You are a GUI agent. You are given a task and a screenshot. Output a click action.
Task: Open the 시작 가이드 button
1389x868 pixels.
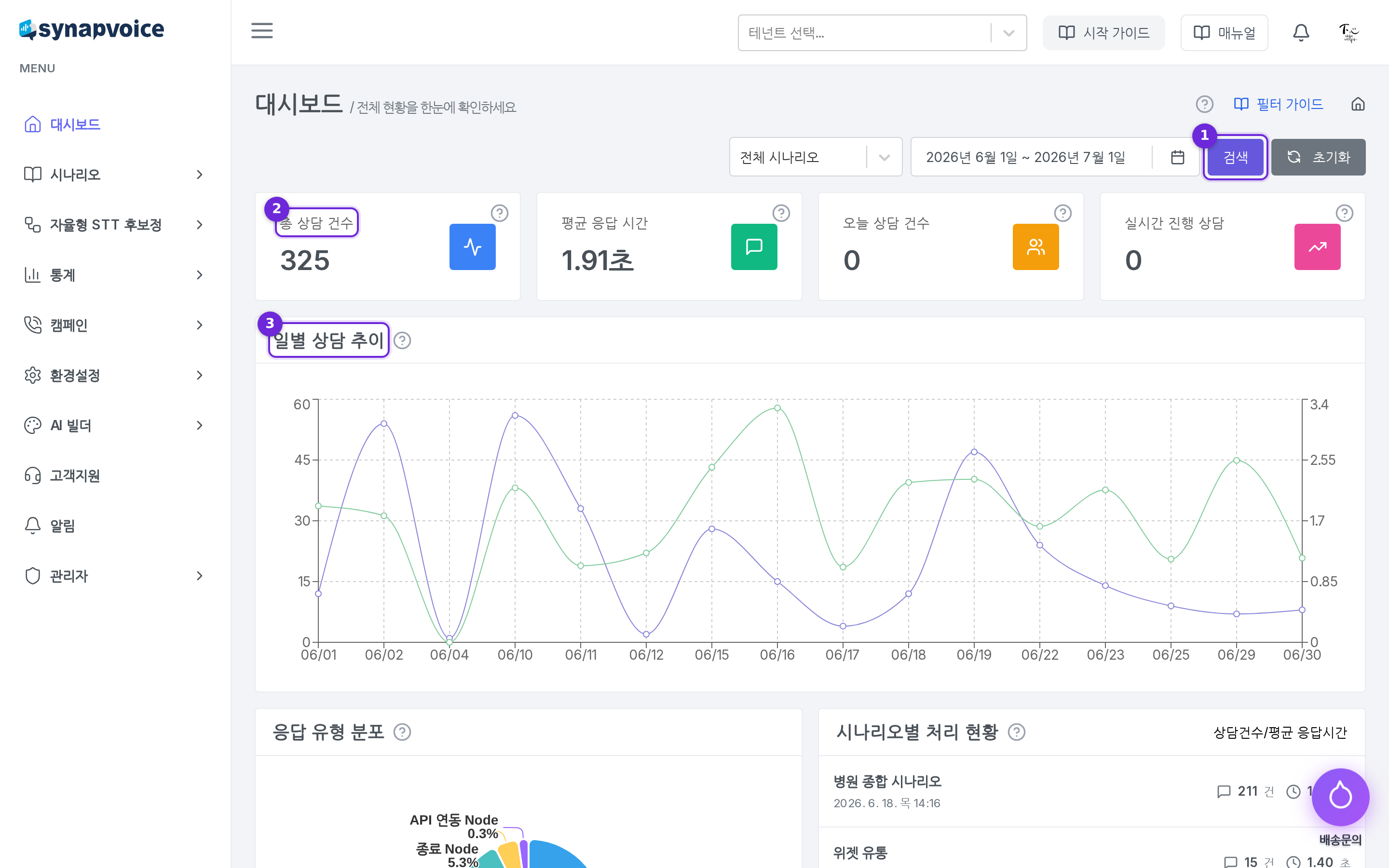(1103, 33)
